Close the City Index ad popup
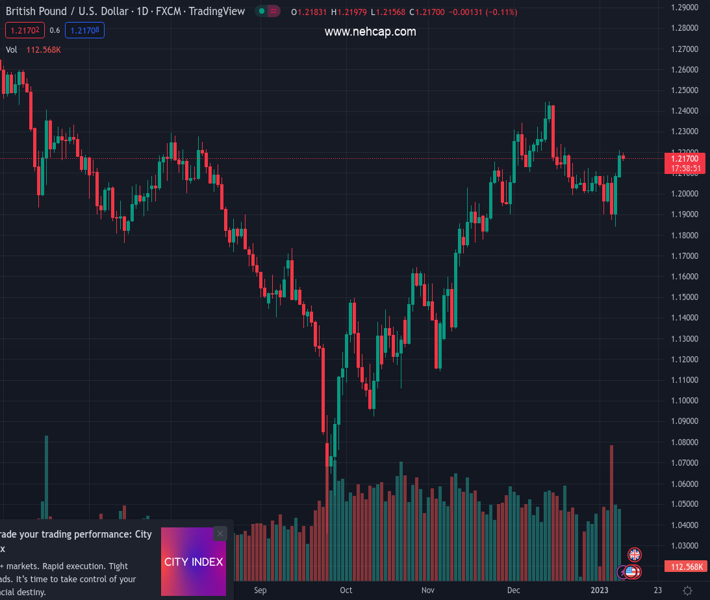 (220, 534)
